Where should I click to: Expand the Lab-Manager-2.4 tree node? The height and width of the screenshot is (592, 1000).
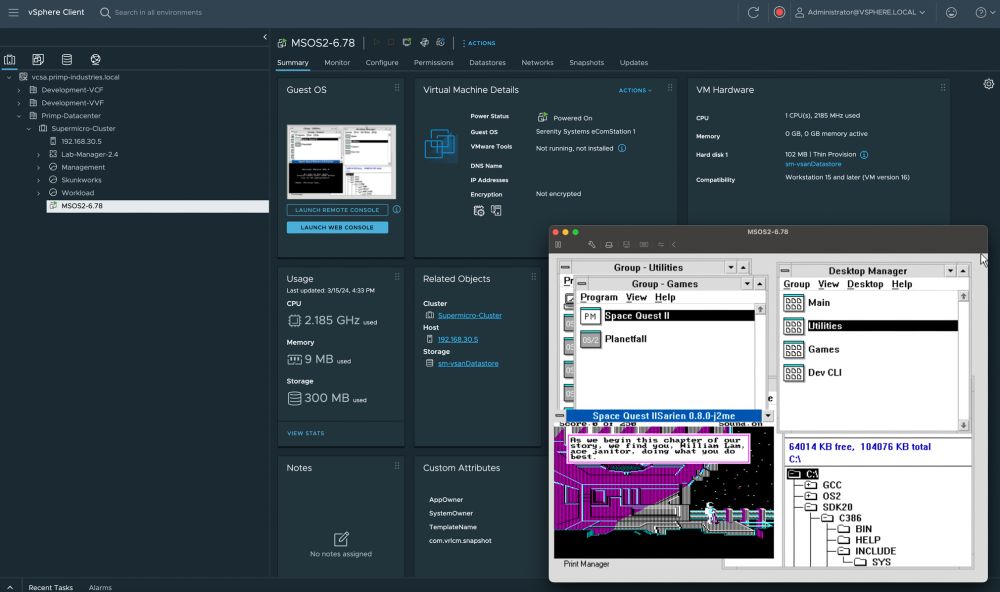point(38,154)
